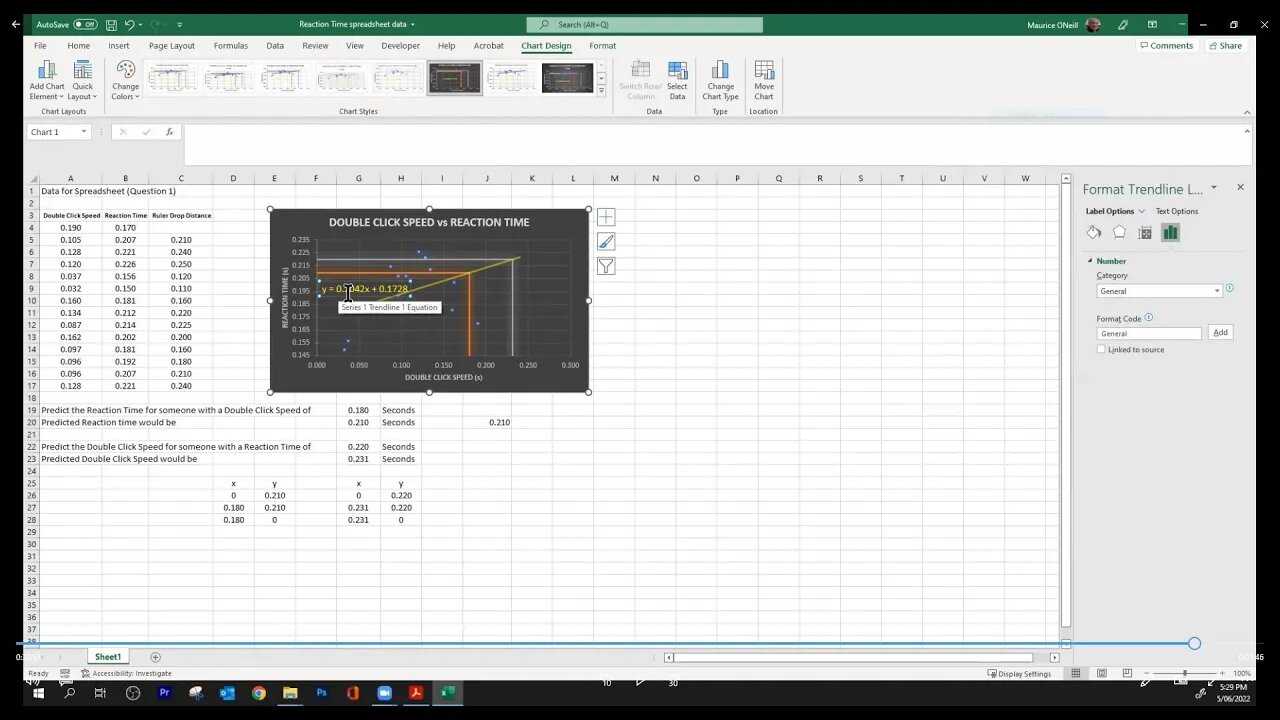Image resolution: width=1280 pixels, height=720 pixels.
Task: Click the Format Code input field
Action: pos(1149,333)
